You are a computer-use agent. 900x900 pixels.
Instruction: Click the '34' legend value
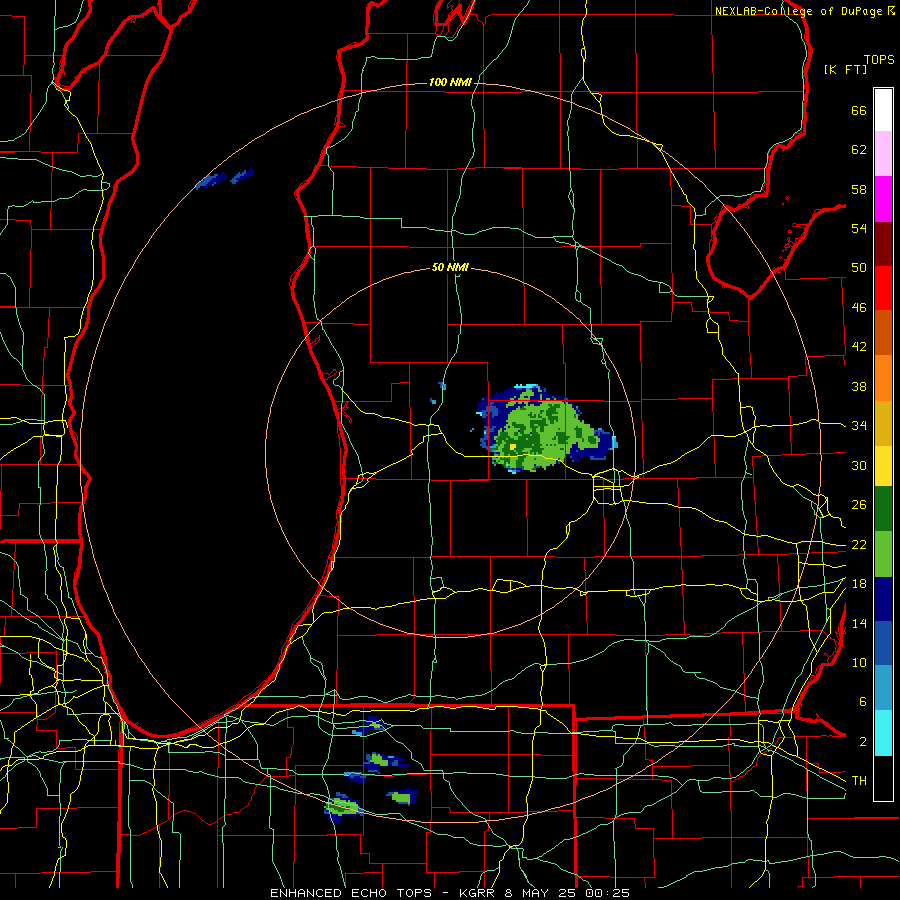859,426
